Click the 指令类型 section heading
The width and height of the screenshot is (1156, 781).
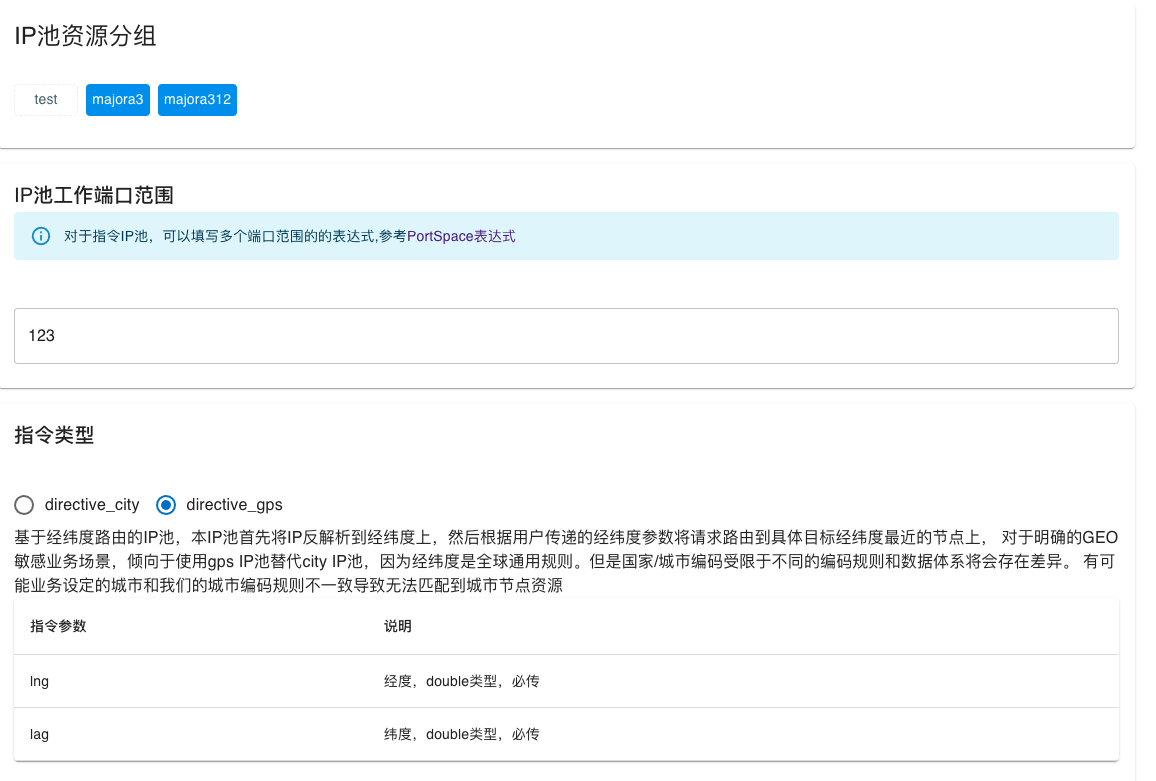54,434
